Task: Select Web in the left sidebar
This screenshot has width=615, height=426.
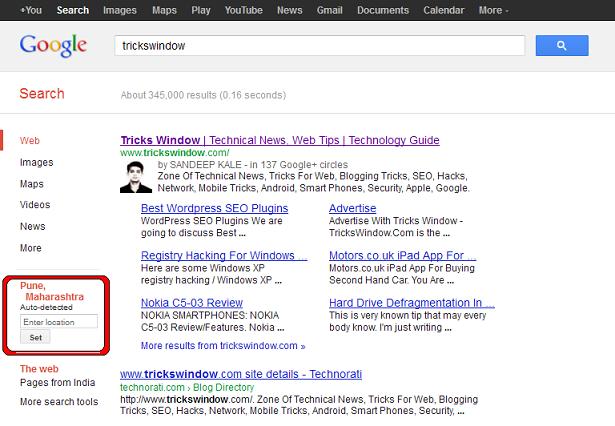Action: (30, 140)
